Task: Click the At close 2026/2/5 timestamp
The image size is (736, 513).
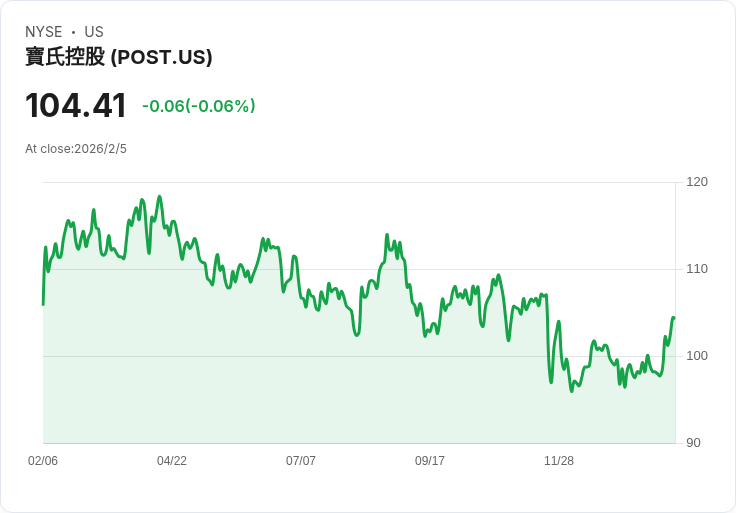Action: click(x=76, y=149)
